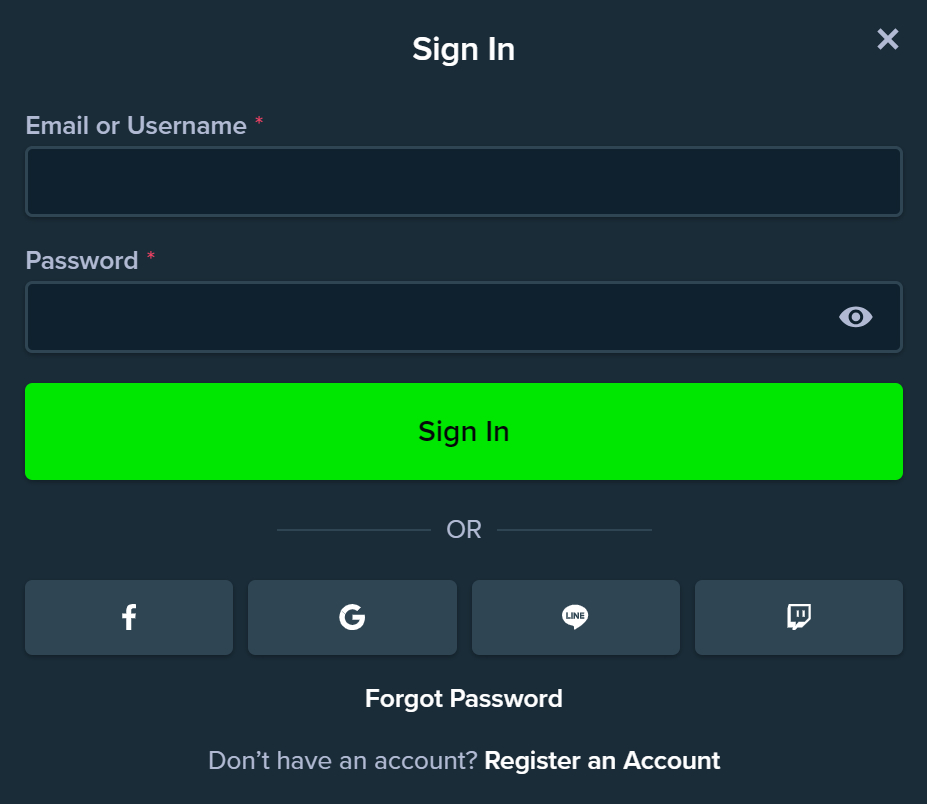Click the Sign In dialog heading
The width and height of the screenshot is (927, 804).
tap(463, 49)
